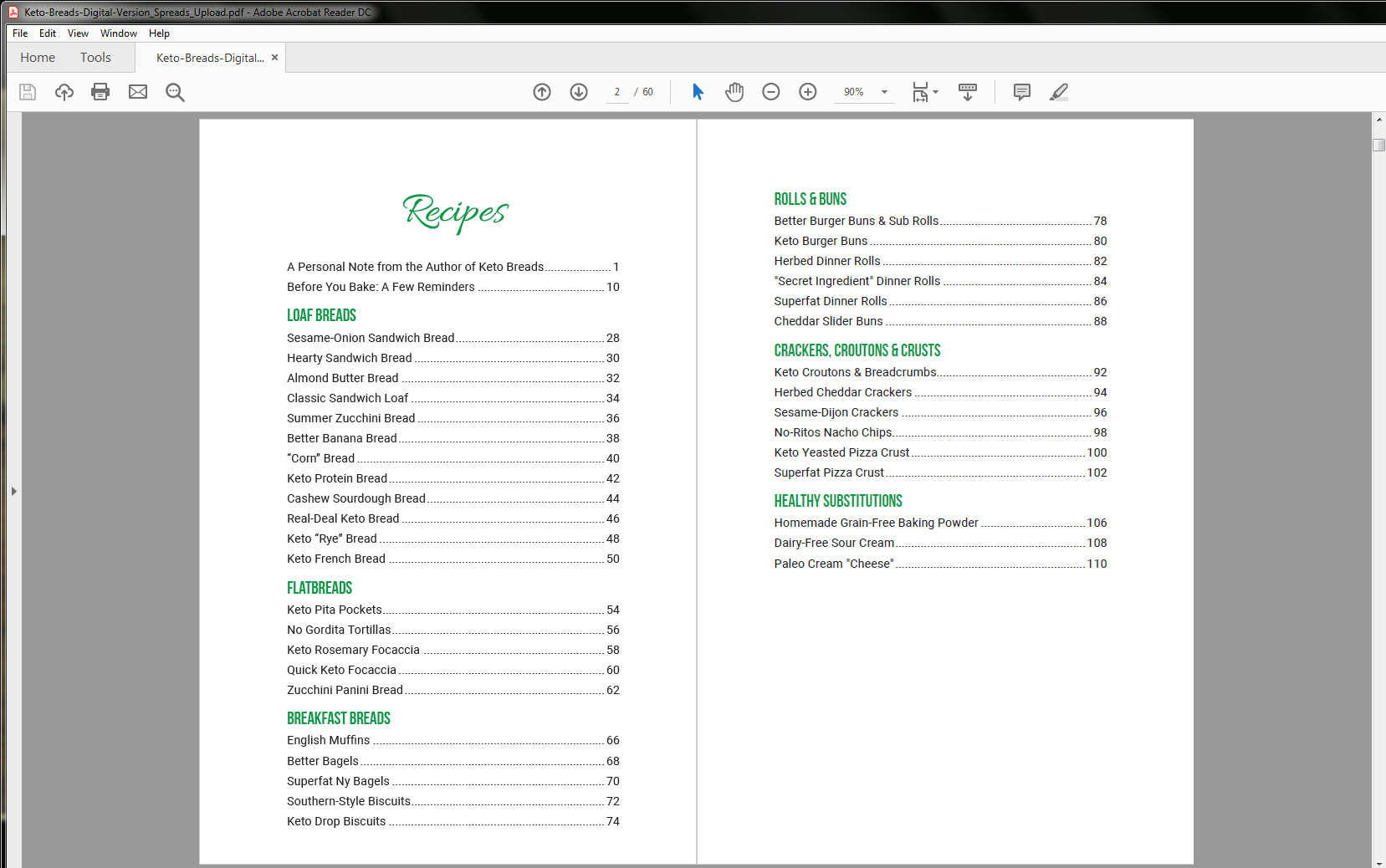Activate the Hand pan tool
The image size is (1386, 868).
pyautogui.click(x=734, y=92)
